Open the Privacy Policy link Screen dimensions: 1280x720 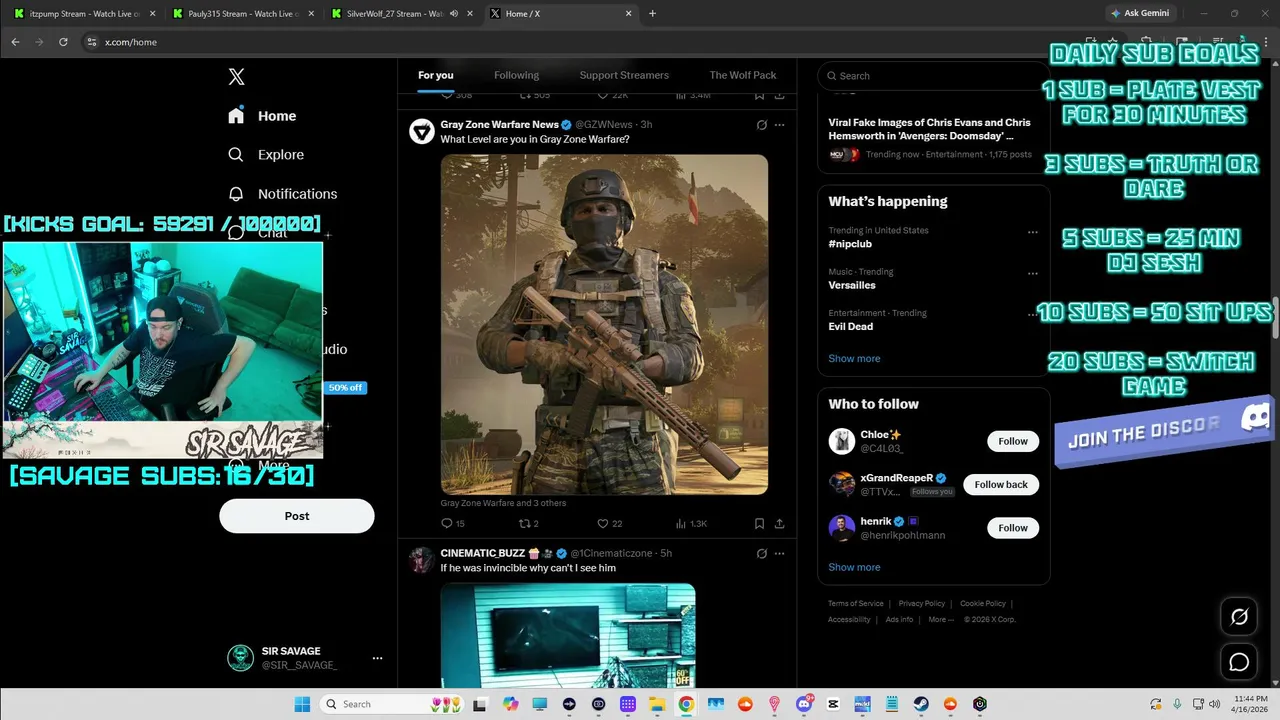(x=921, y=603)
